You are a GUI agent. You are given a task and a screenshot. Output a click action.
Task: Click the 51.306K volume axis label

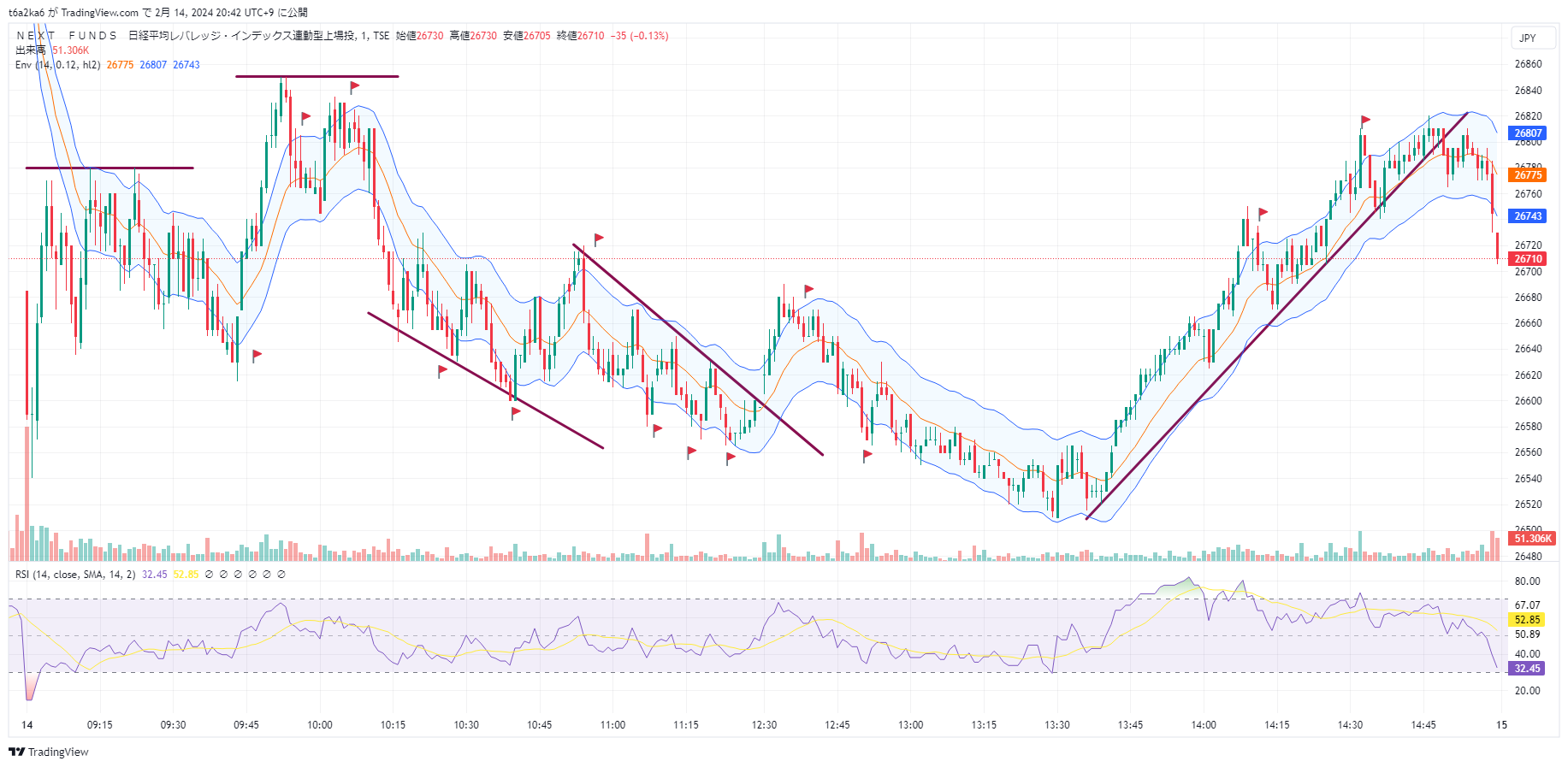click(x=1532, y=539)
